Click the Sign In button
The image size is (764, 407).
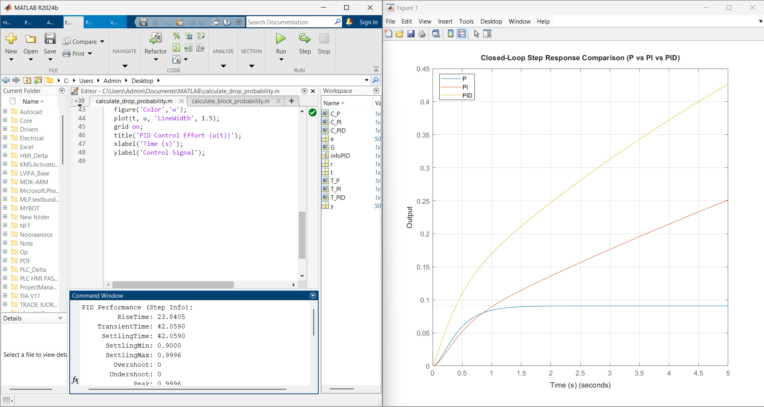coord(368,22)
